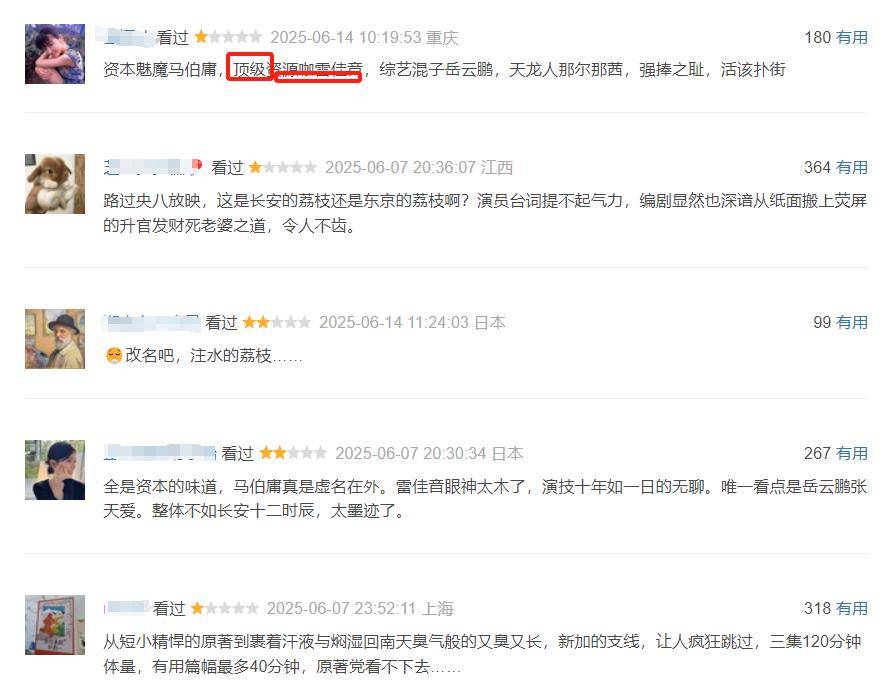The height and width of the screenshot is (697, 891).
Task: Mark the 364-vote review as 有用
Action: (851, 168)
